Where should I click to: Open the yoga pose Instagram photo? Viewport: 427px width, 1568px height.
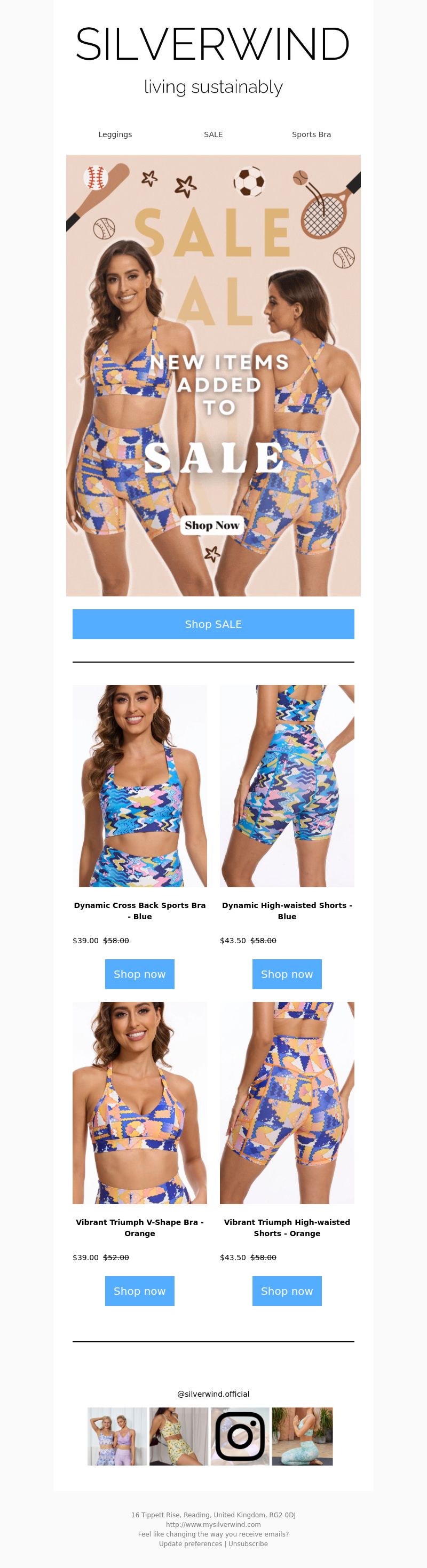click(x=302, y=1436)
